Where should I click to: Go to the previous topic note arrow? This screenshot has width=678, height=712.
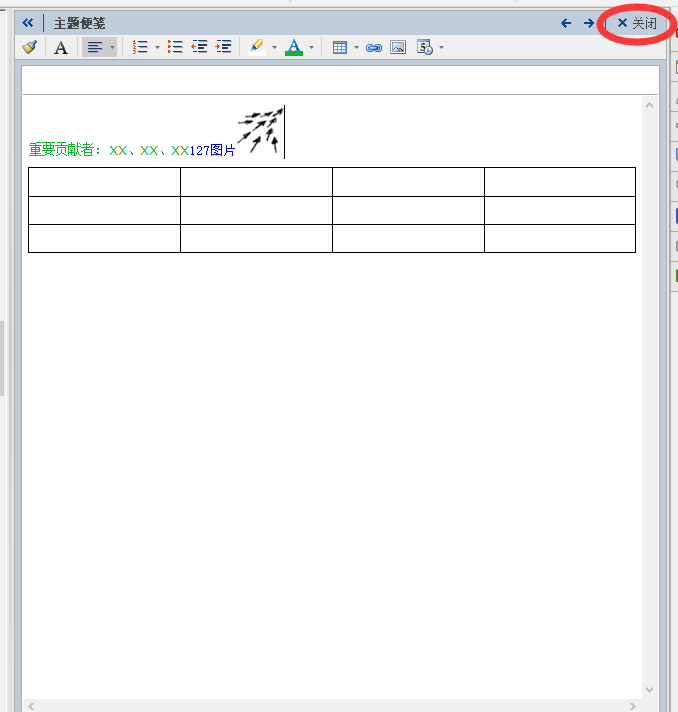(x=566, y=23)
